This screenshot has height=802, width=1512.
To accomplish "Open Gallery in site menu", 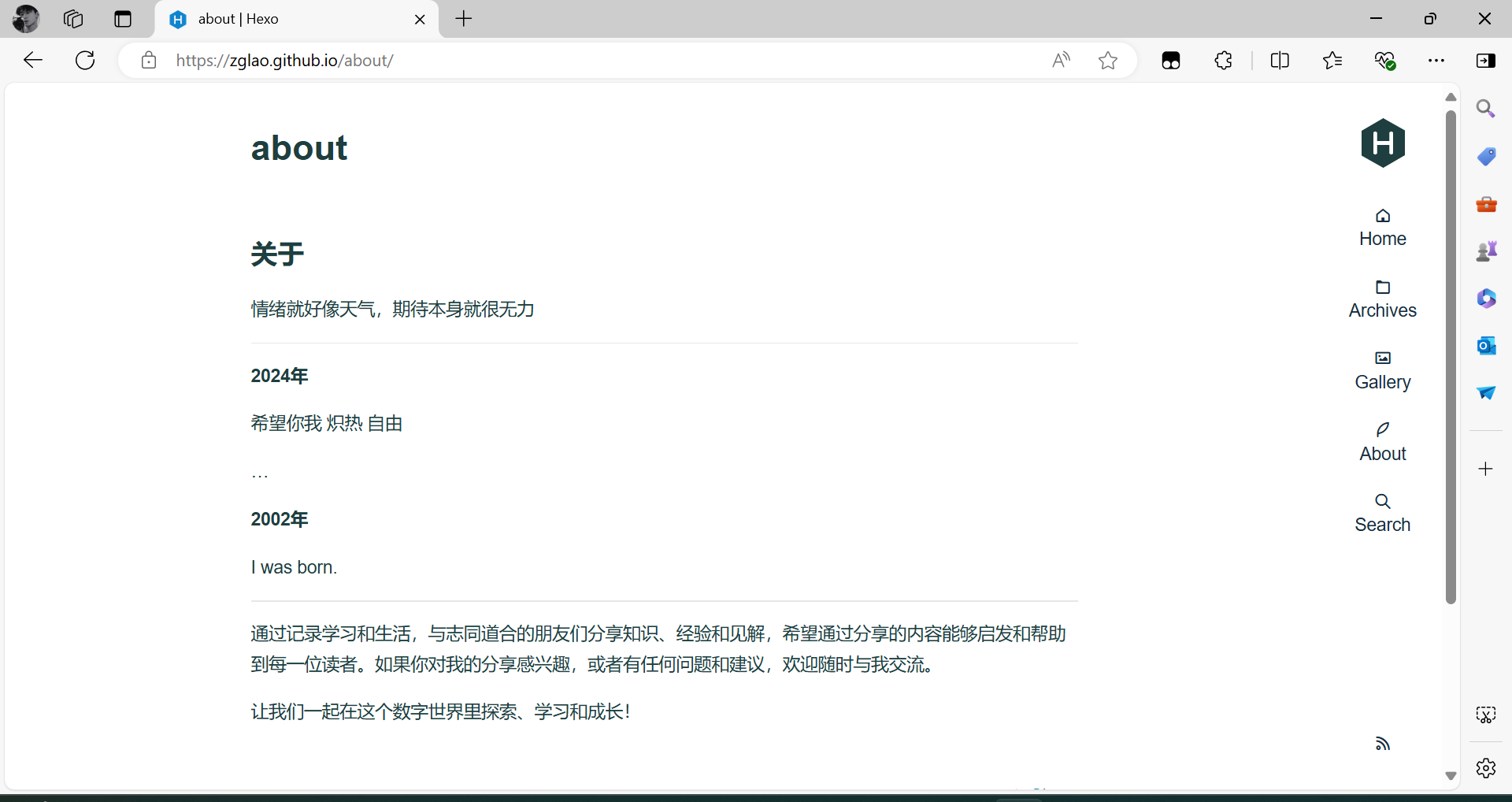I will coord(1383,371).
